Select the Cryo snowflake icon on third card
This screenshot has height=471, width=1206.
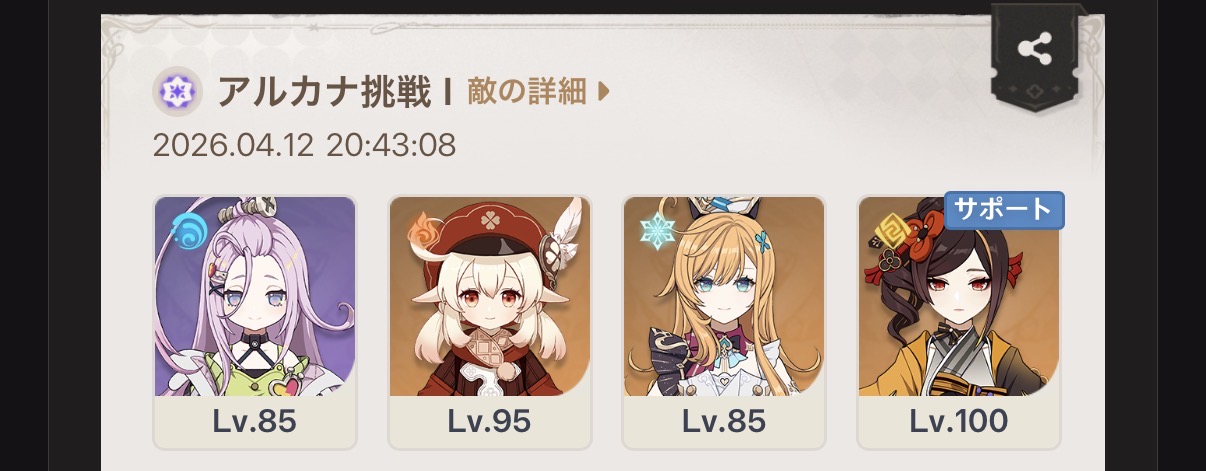point(658,232)
